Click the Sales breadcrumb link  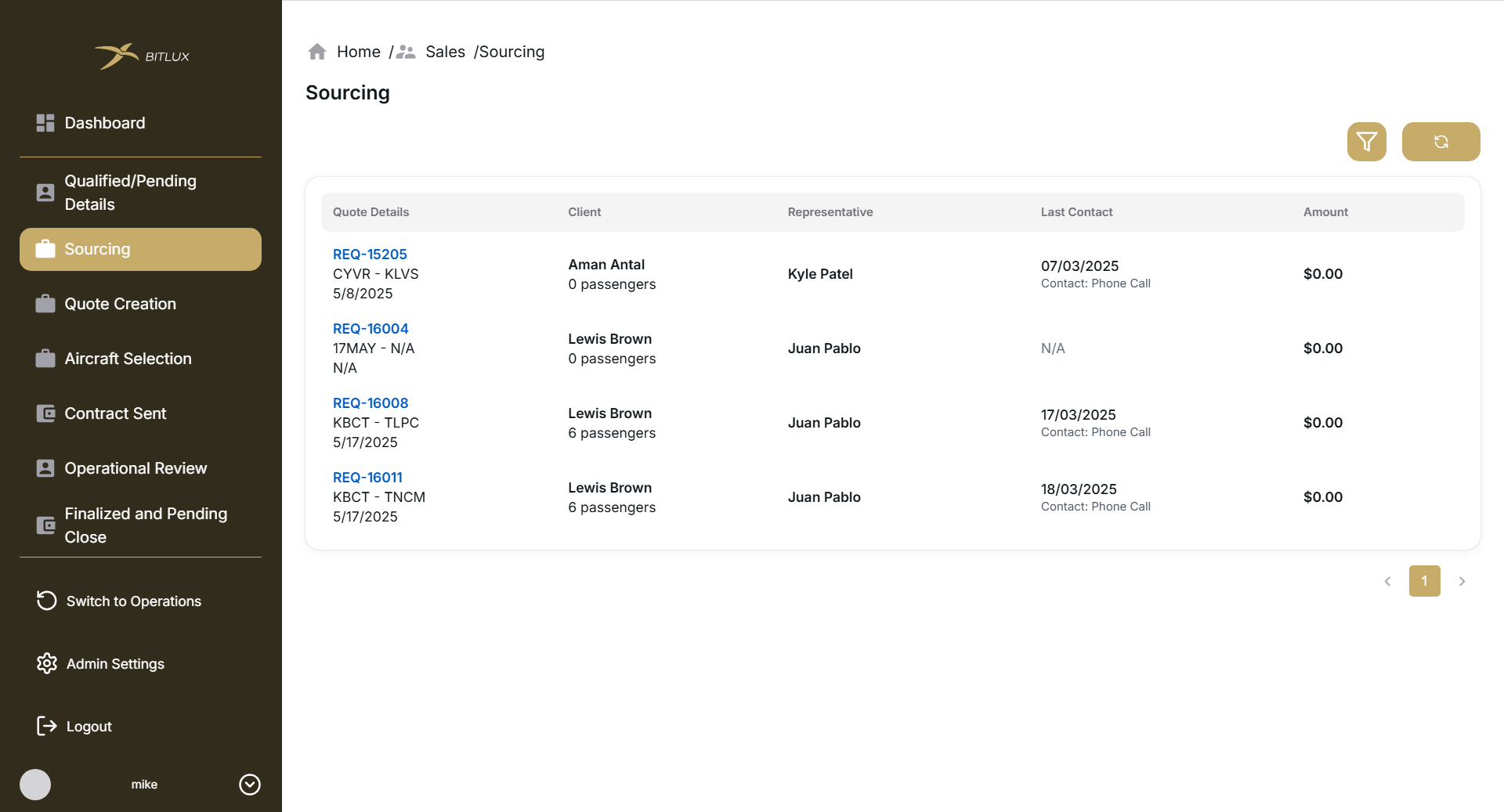tap(445, 52)
